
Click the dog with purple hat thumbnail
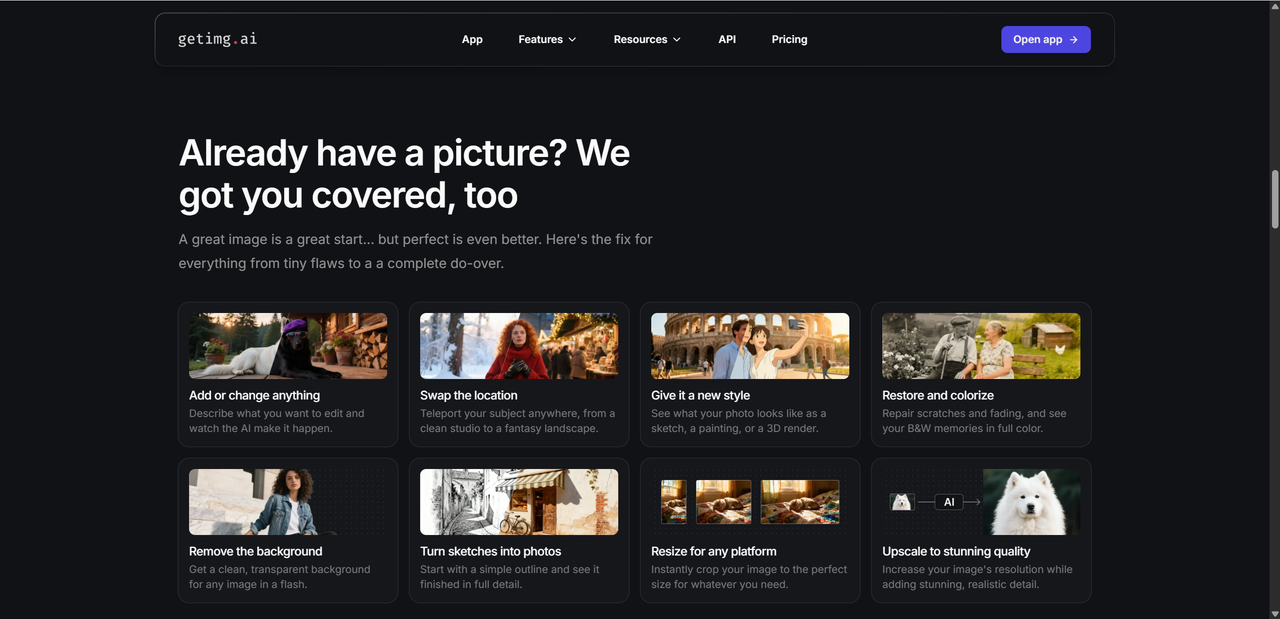tap(288, 346)
